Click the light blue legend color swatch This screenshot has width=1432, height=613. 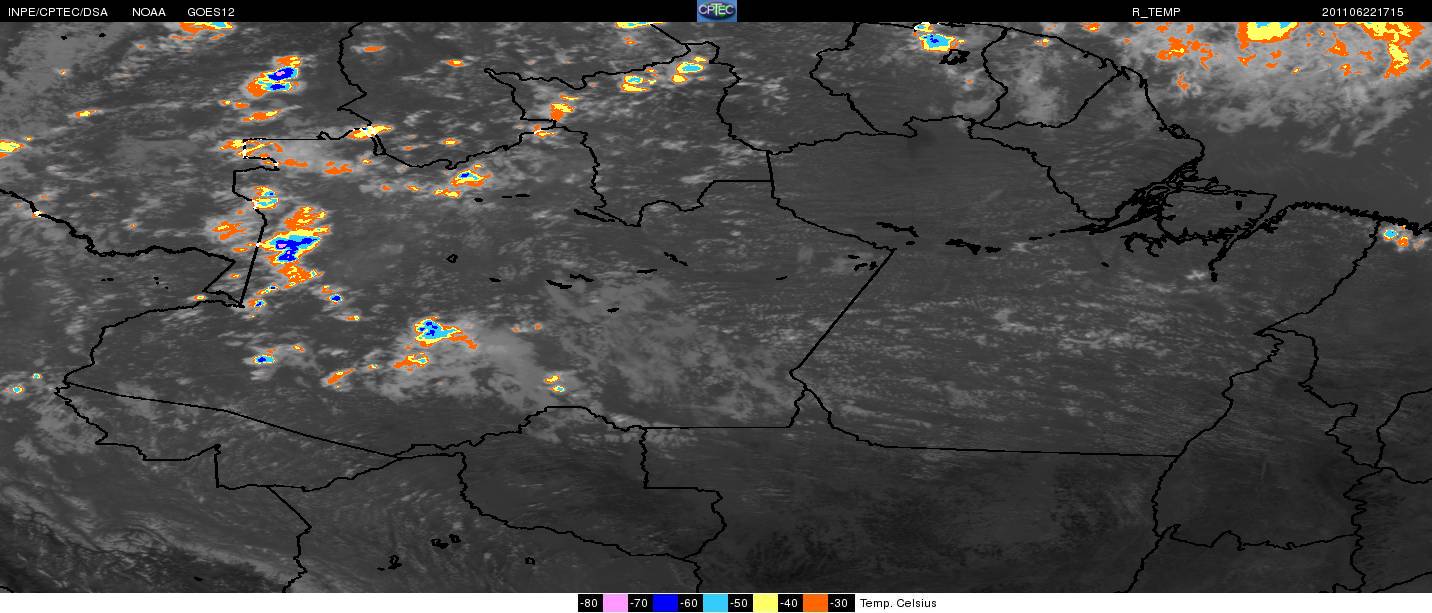click(715, 603)
